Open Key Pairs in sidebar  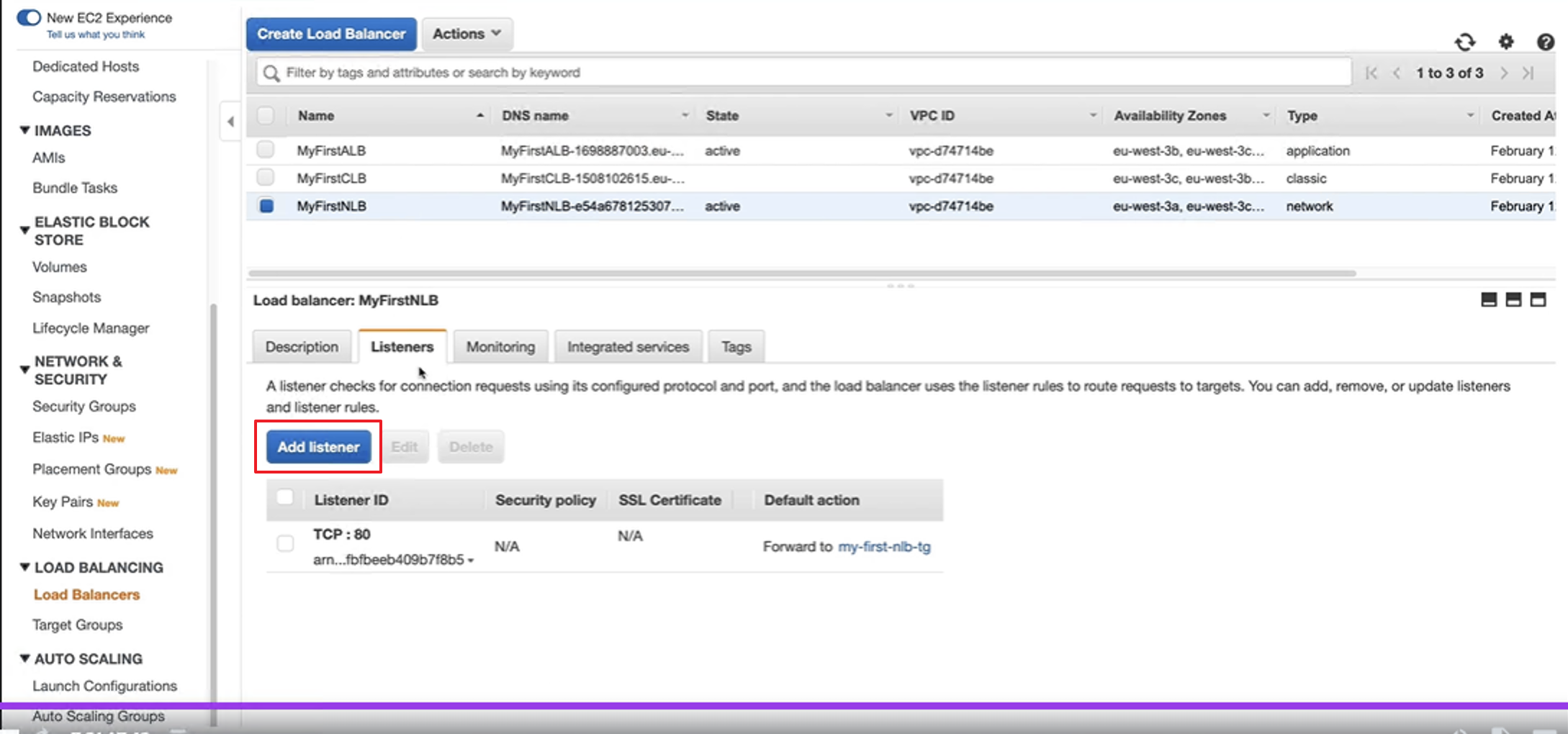click(x=63, y=502)
